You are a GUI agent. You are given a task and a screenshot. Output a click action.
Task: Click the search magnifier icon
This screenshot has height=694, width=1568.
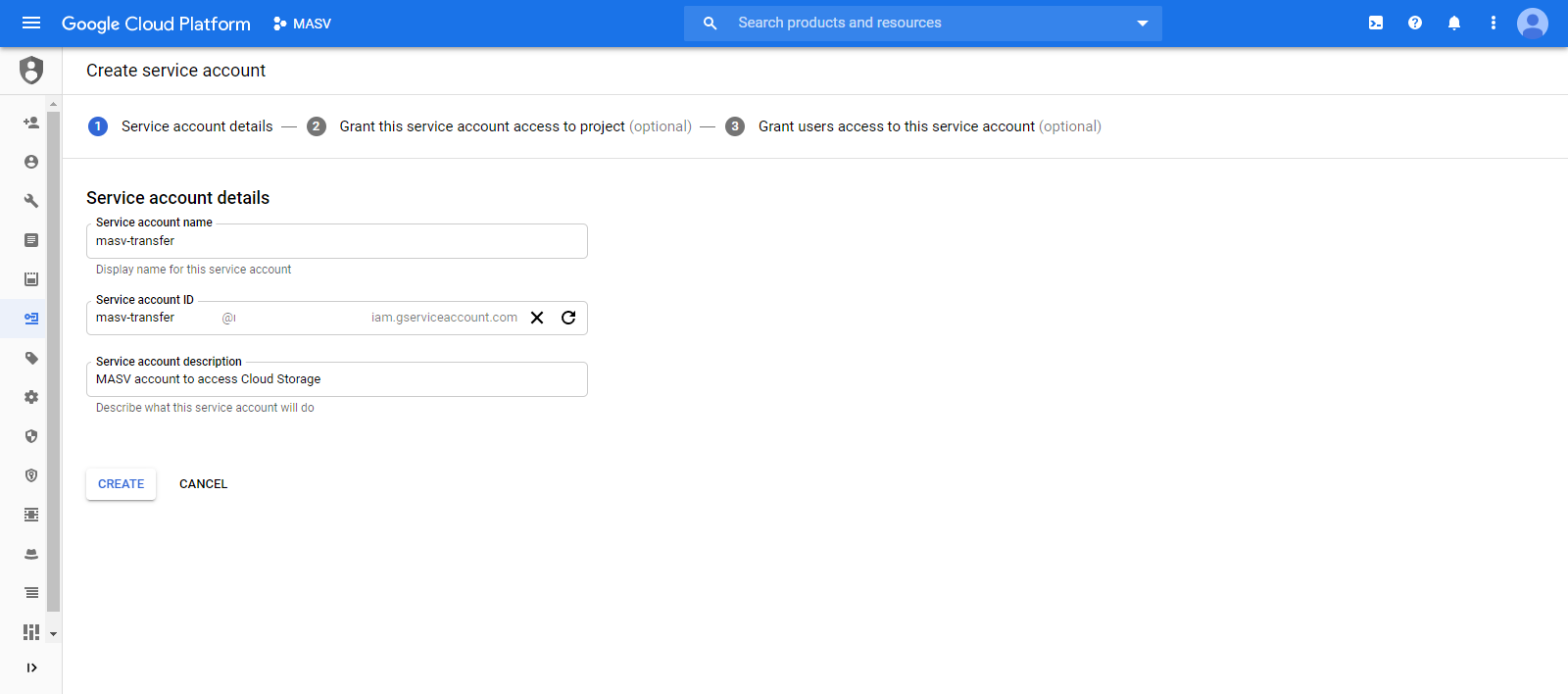(x=710, y=23)
